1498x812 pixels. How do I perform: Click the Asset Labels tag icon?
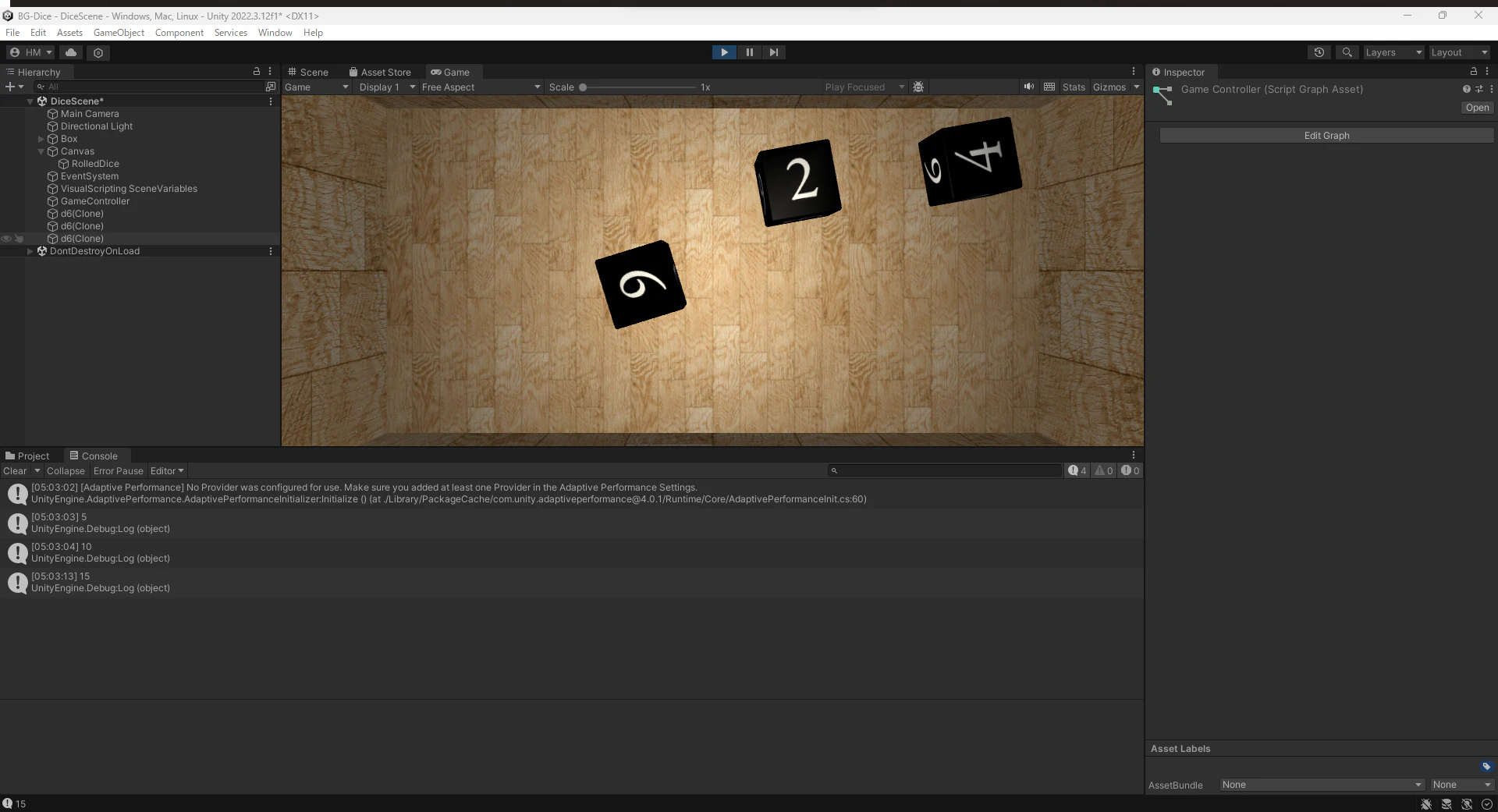(x=1486, y=767)
